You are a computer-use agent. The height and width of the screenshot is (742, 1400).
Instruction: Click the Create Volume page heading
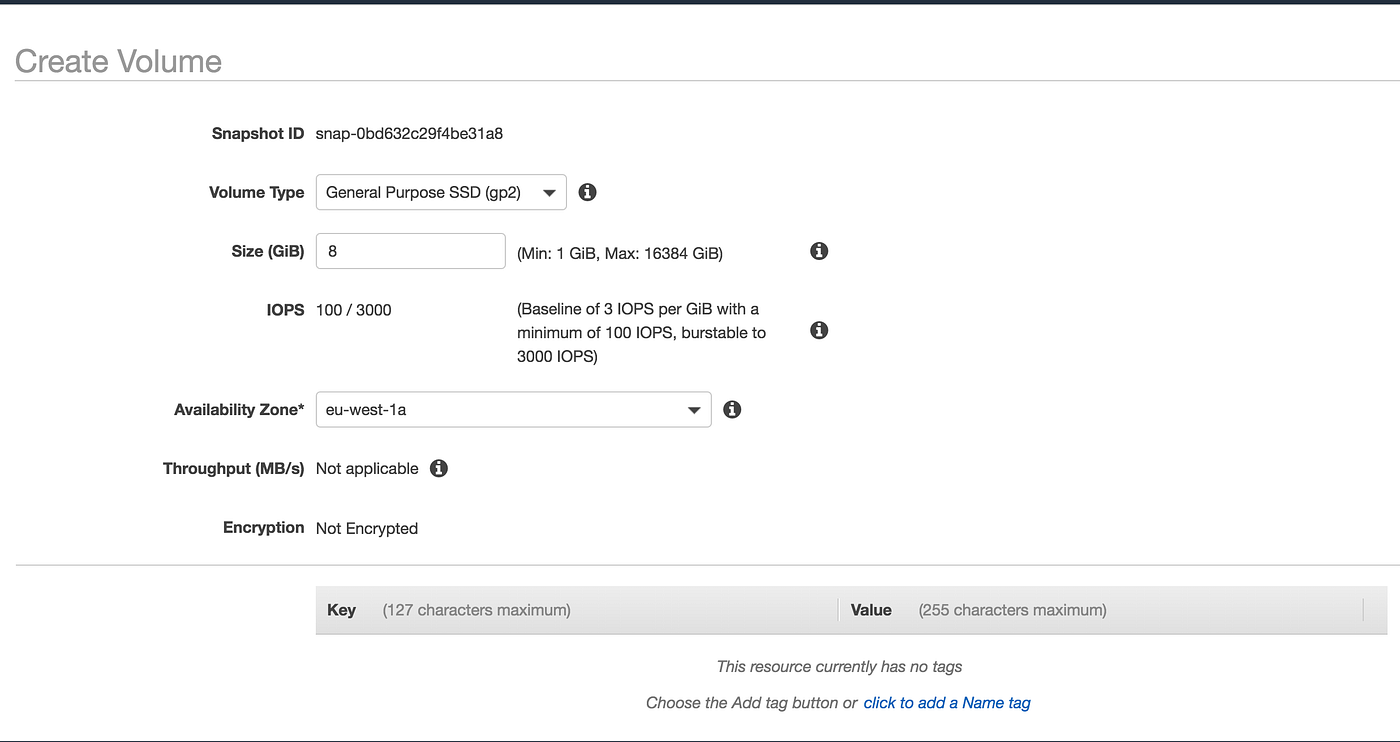pyautogui.click(x=118, y=61)
